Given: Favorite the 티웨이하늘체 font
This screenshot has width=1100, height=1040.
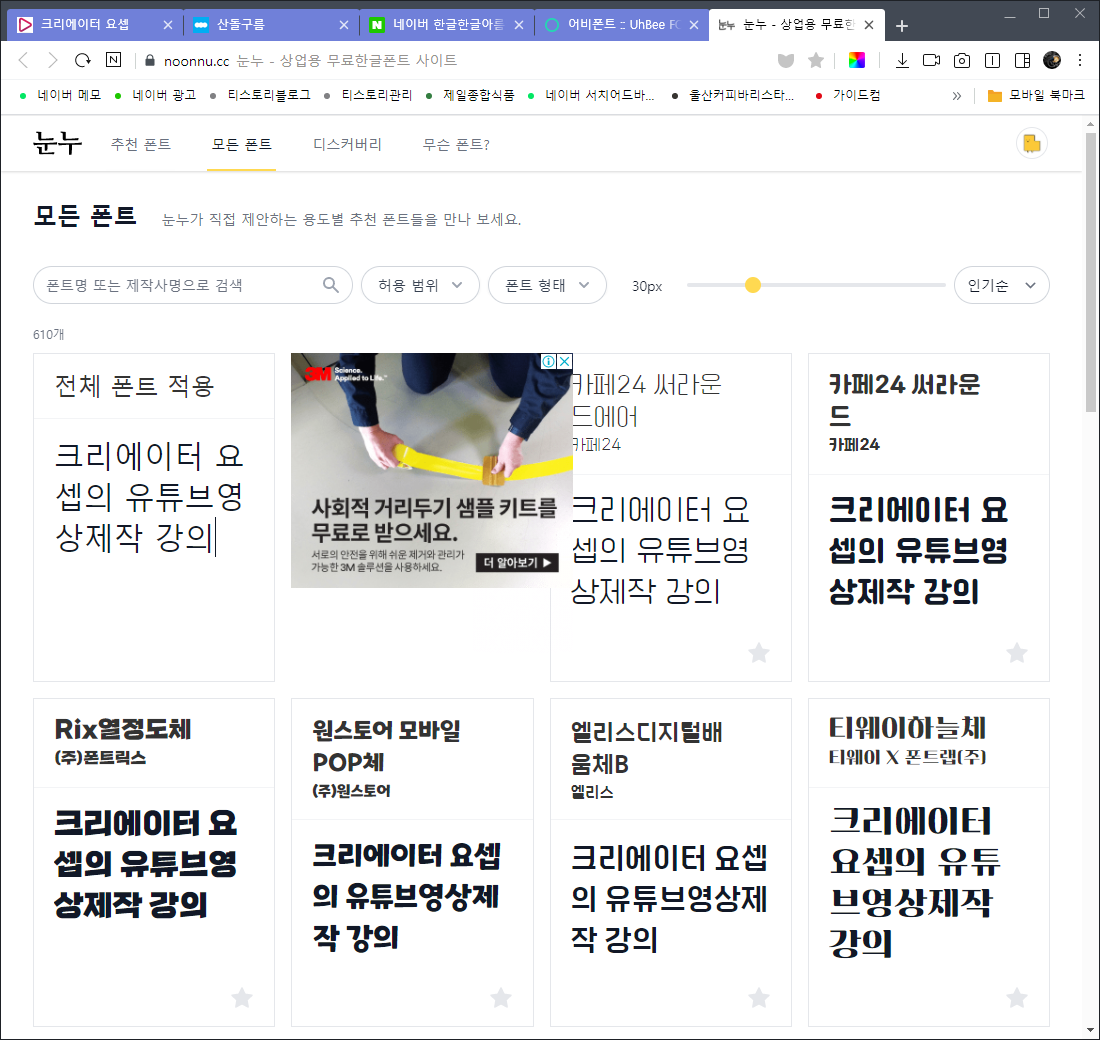Looking at the screenshot, I should tap(1017, 998).
